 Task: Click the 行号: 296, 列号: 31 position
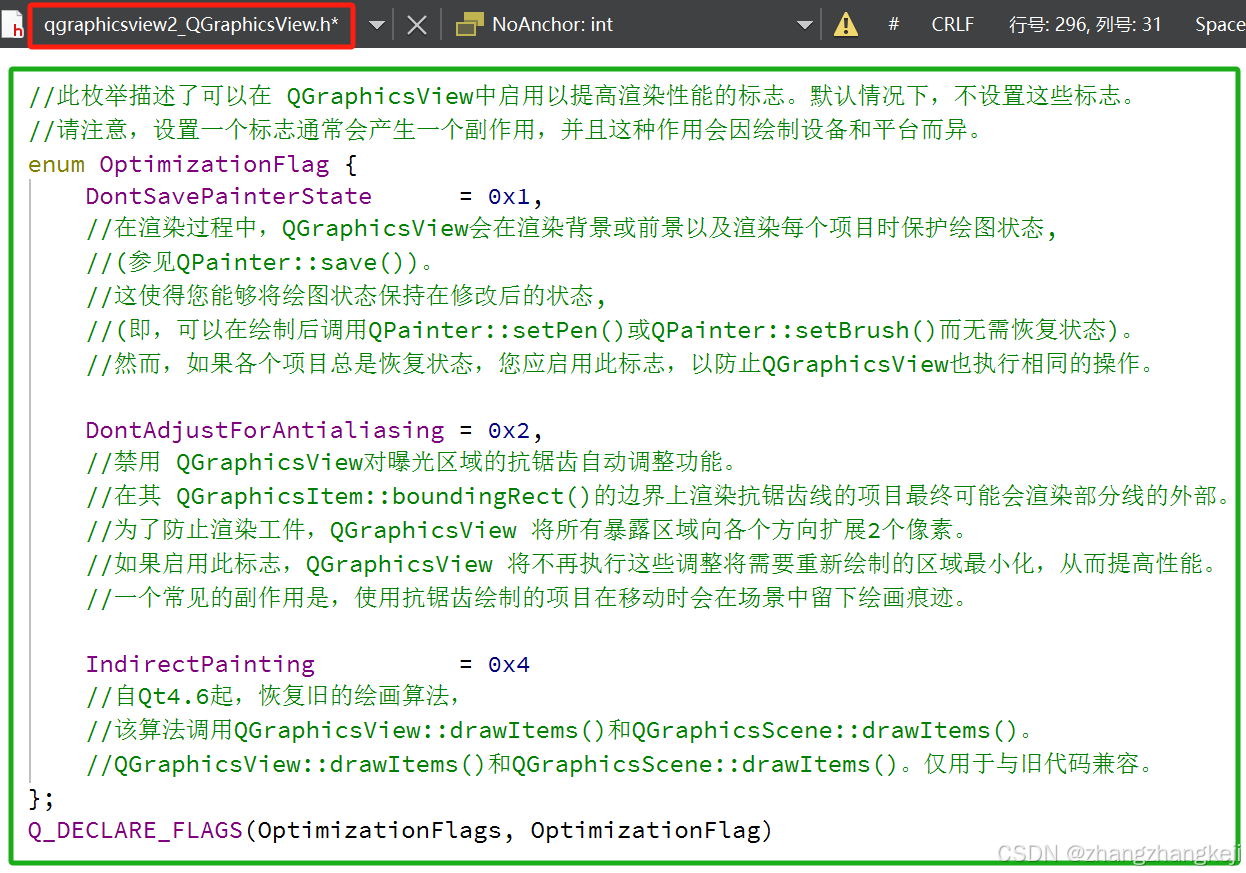pos(1085,24)
